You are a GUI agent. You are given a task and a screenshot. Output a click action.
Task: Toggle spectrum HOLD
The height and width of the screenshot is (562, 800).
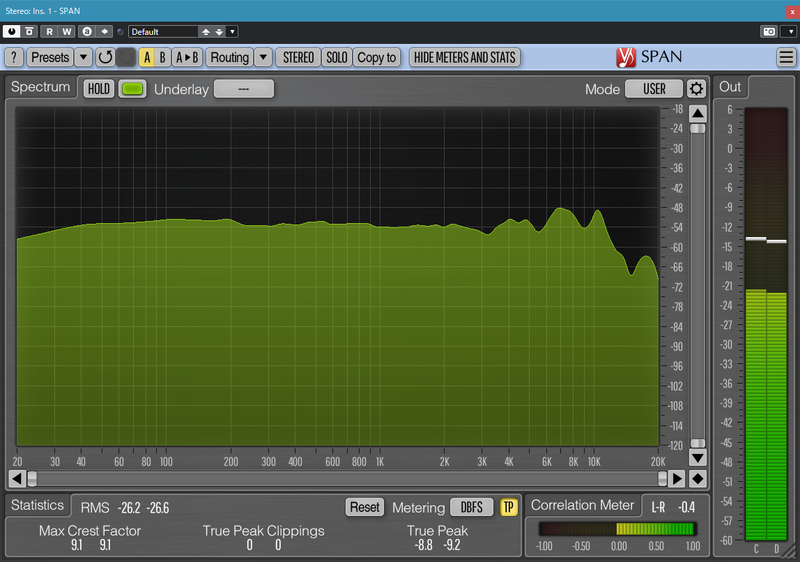pyautogui.click(x=98, y=89)
